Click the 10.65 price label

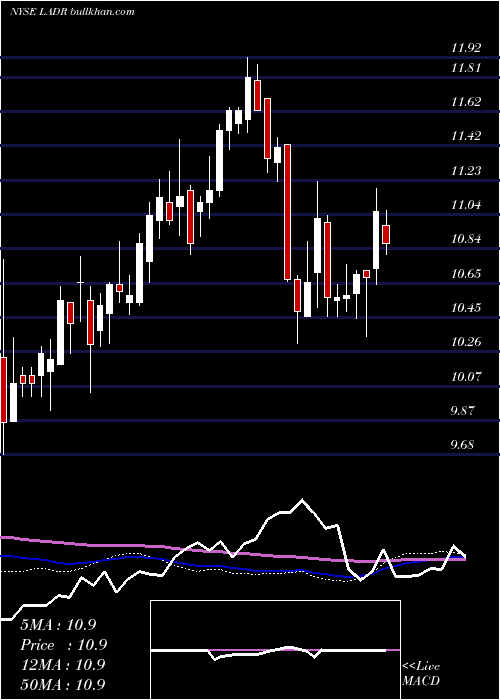pos(466,274)
